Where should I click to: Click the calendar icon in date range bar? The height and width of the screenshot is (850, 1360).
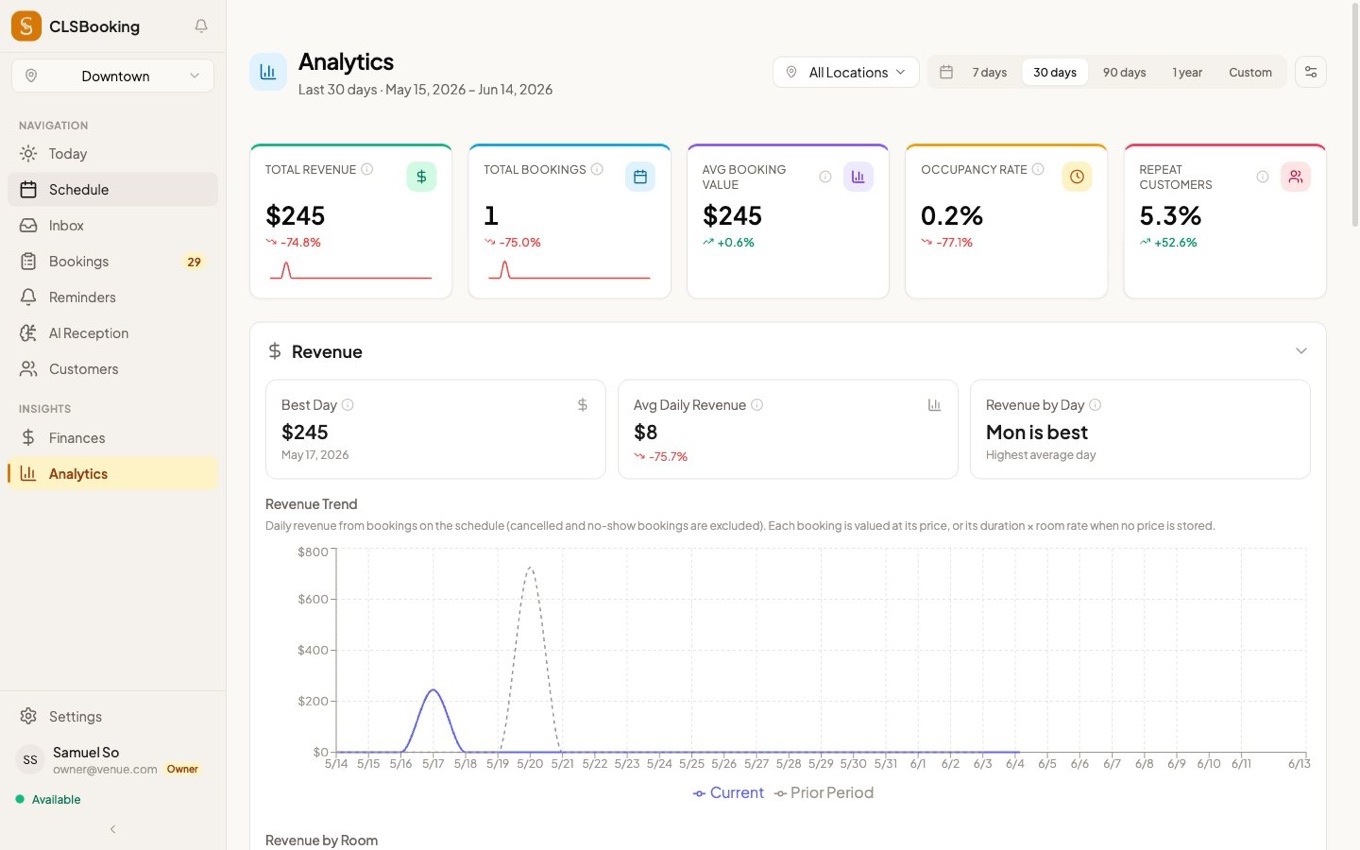[946, 72]
